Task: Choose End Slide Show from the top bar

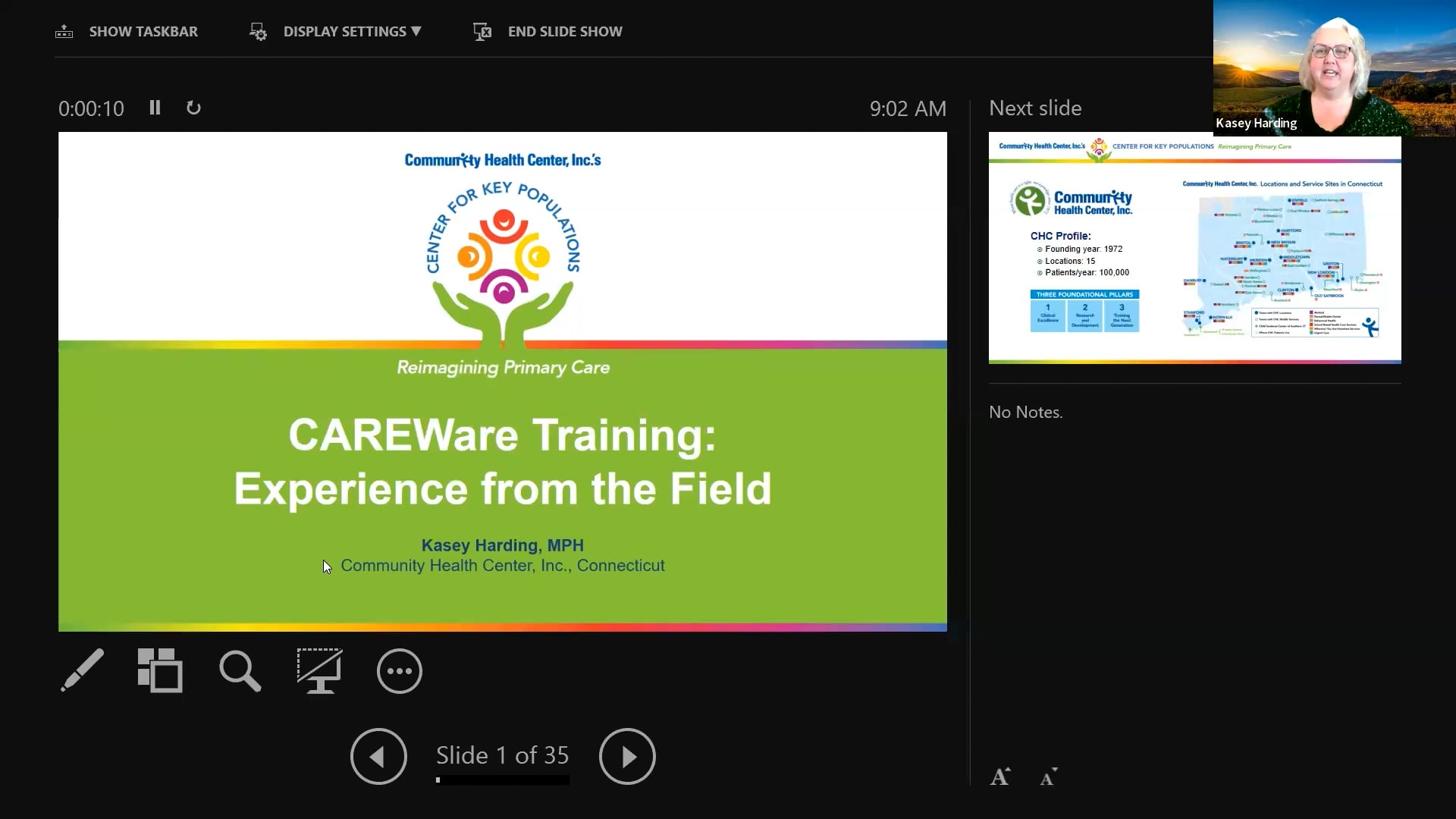Action: click(565, 31)
